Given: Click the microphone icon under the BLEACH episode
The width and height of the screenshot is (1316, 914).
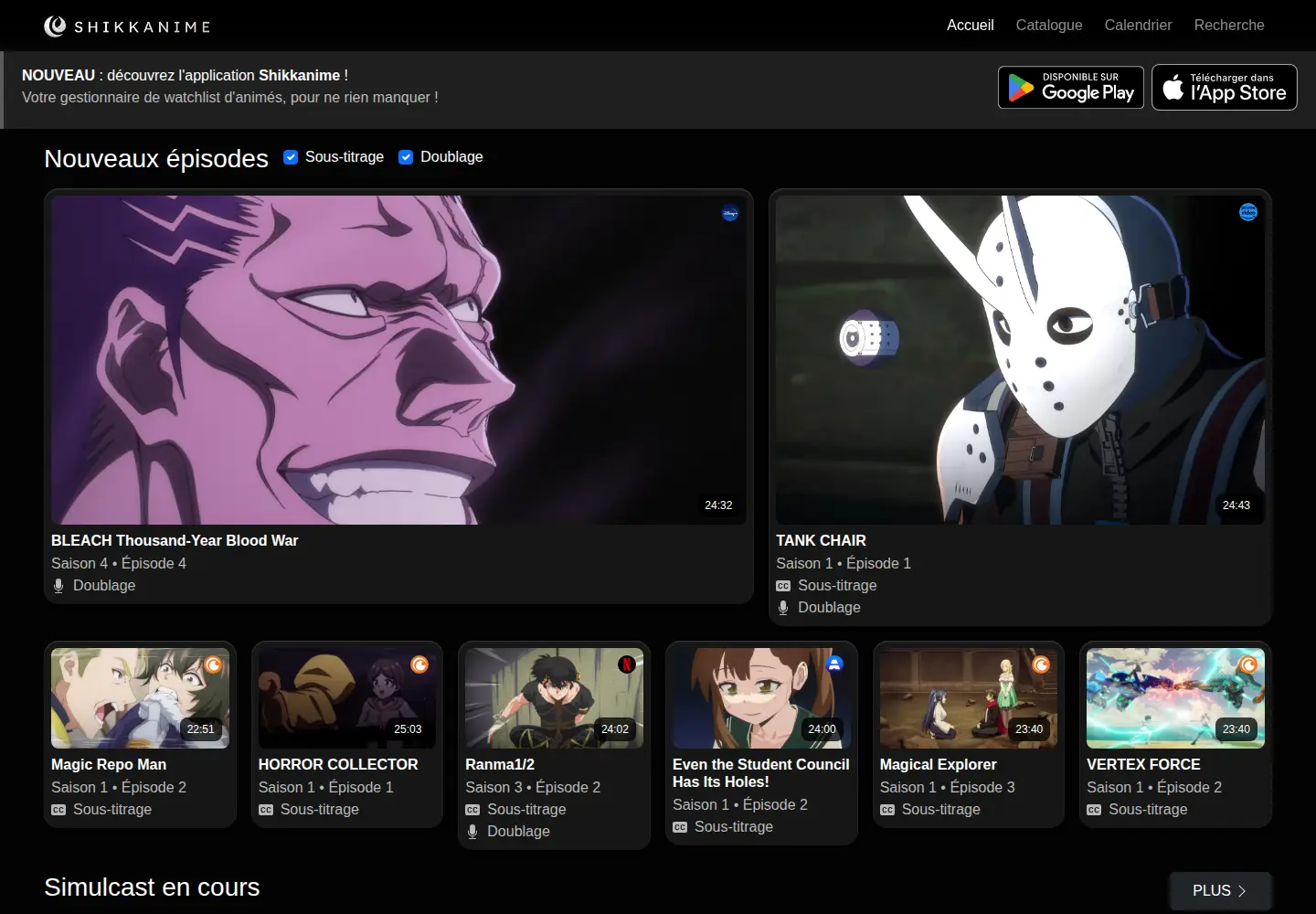Looking at the screenshot, I should (x=58, y=586).
